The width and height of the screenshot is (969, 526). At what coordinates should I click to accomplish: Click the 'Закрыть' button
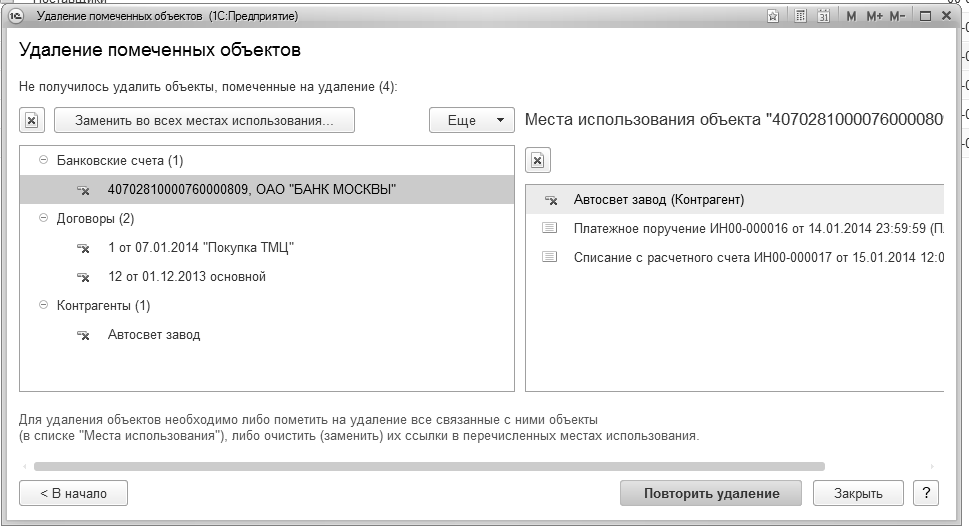(858, 493)
